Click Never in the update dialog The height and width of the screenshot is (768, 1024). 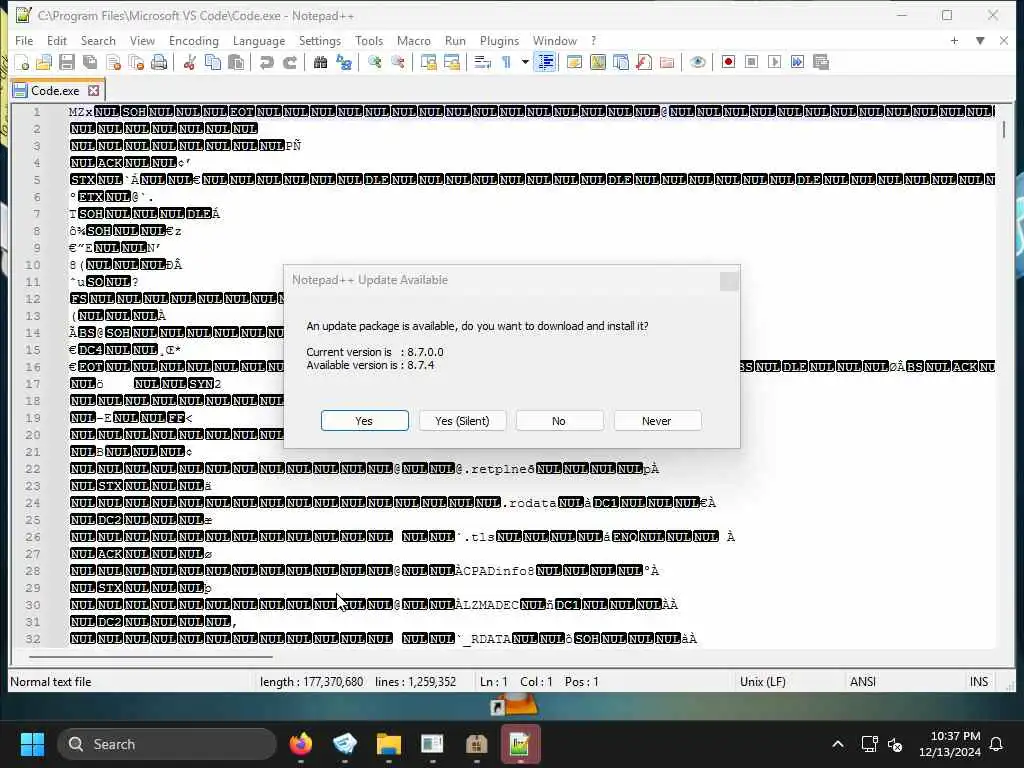click(x=657, y=421)
